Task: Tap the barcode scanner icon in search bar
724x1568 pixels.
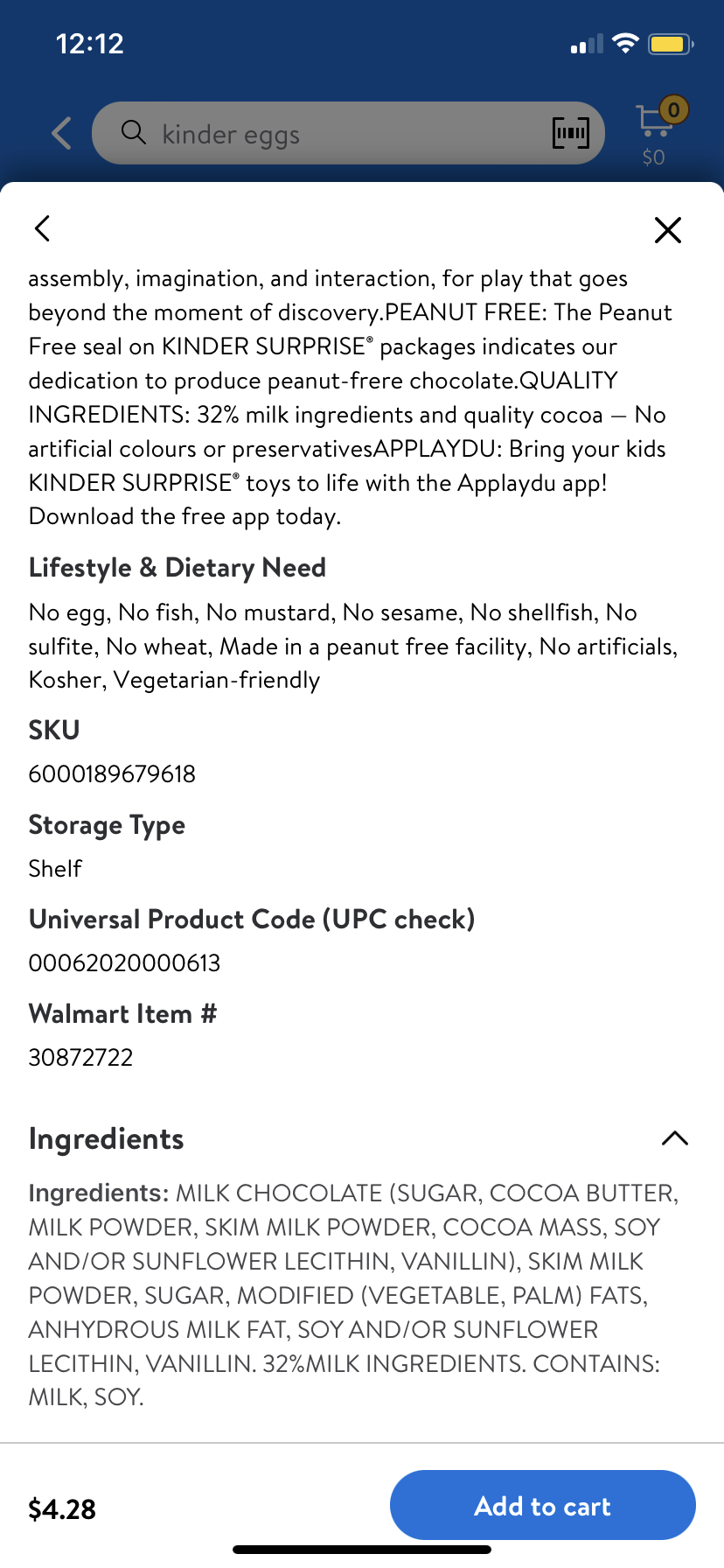Action: [571, 133]
